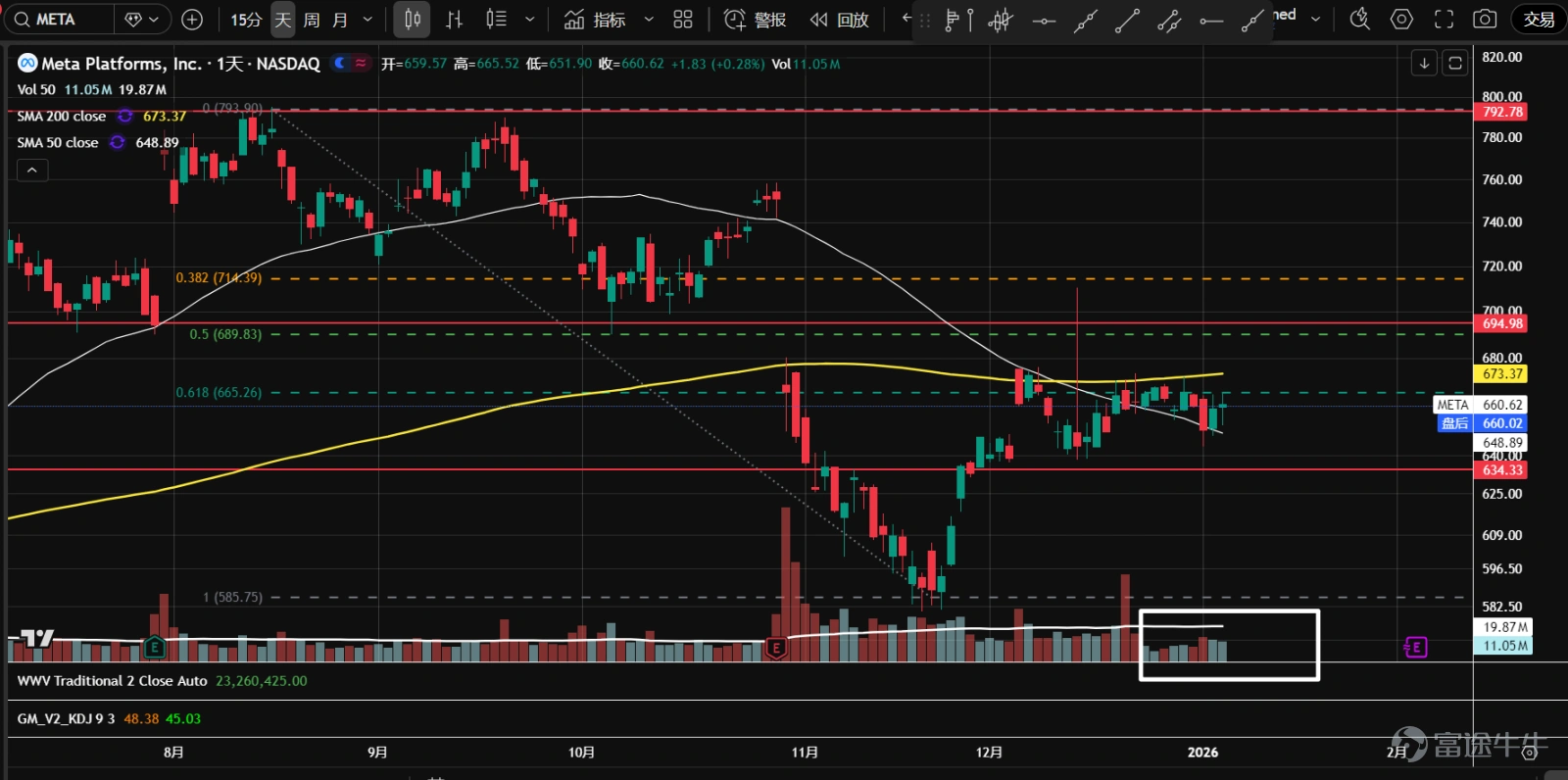Enter fullscreen mode
The height and width of the screenshot is (780, 1568).
coord(1444,19)
